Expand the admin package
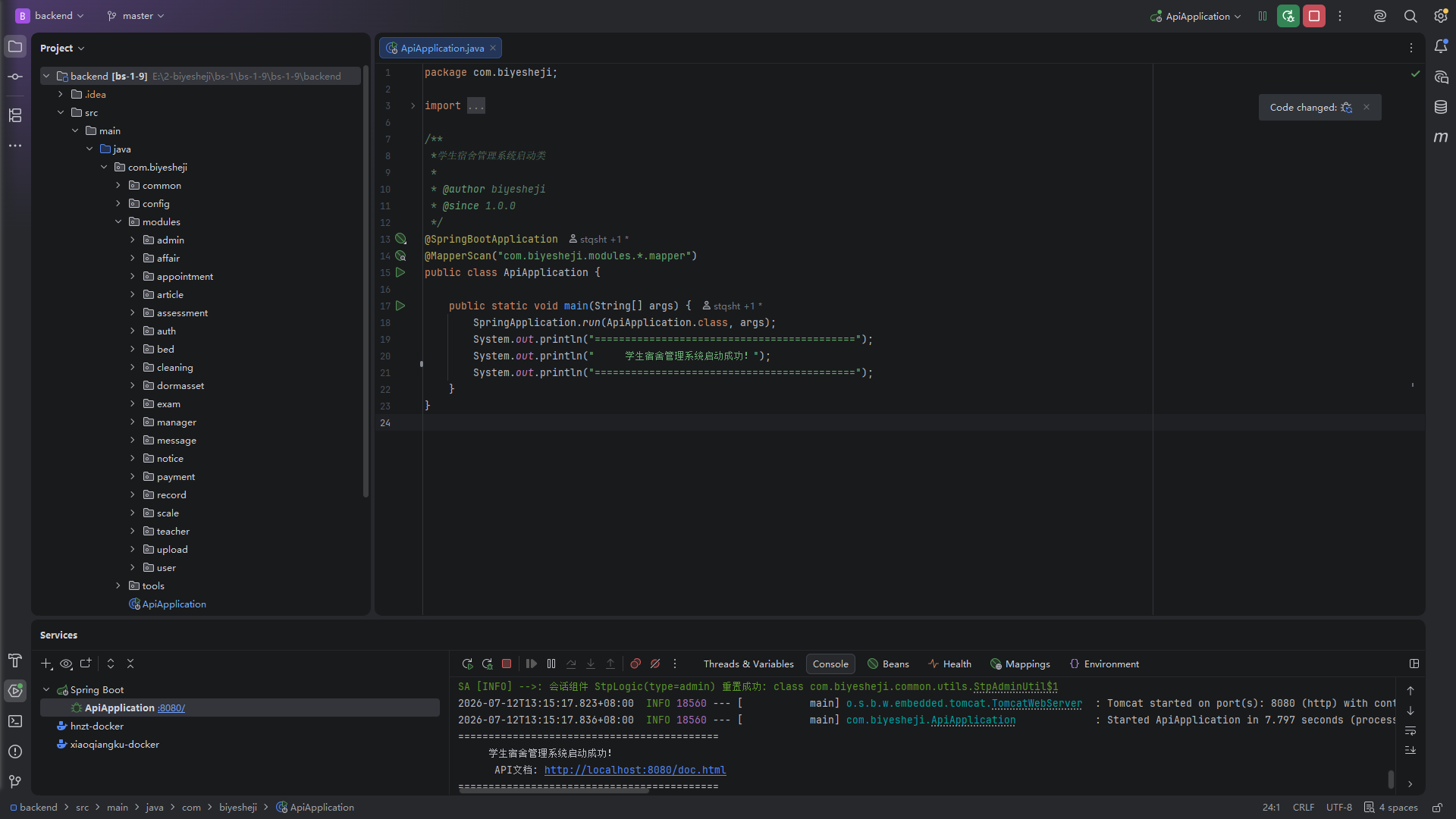Viewport: 1456px width, 819px height. click(133, 240)
